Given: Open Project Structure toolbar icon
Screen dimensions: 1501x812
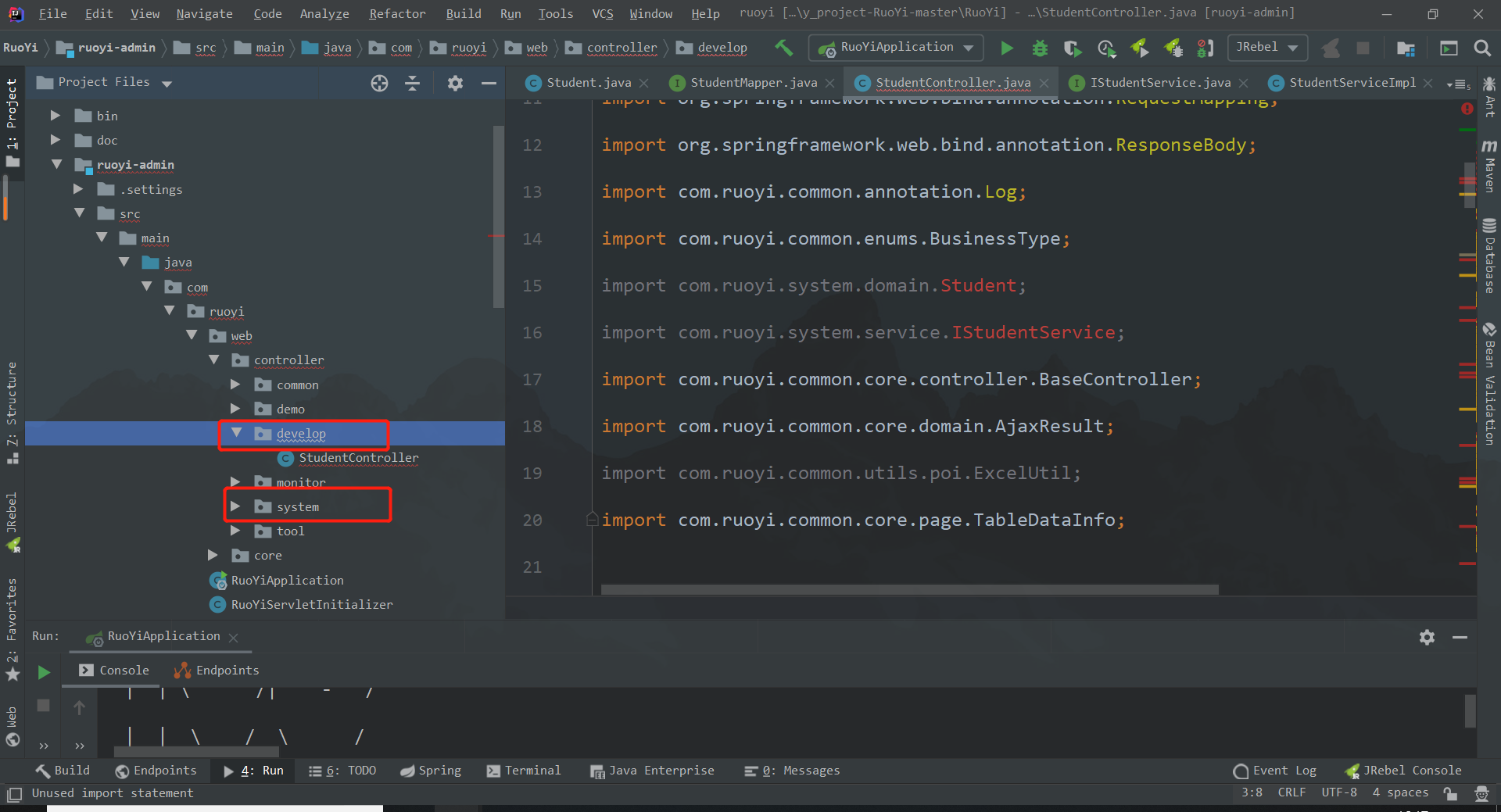Looking at the screenshot, I should [x=1406, y=48].
